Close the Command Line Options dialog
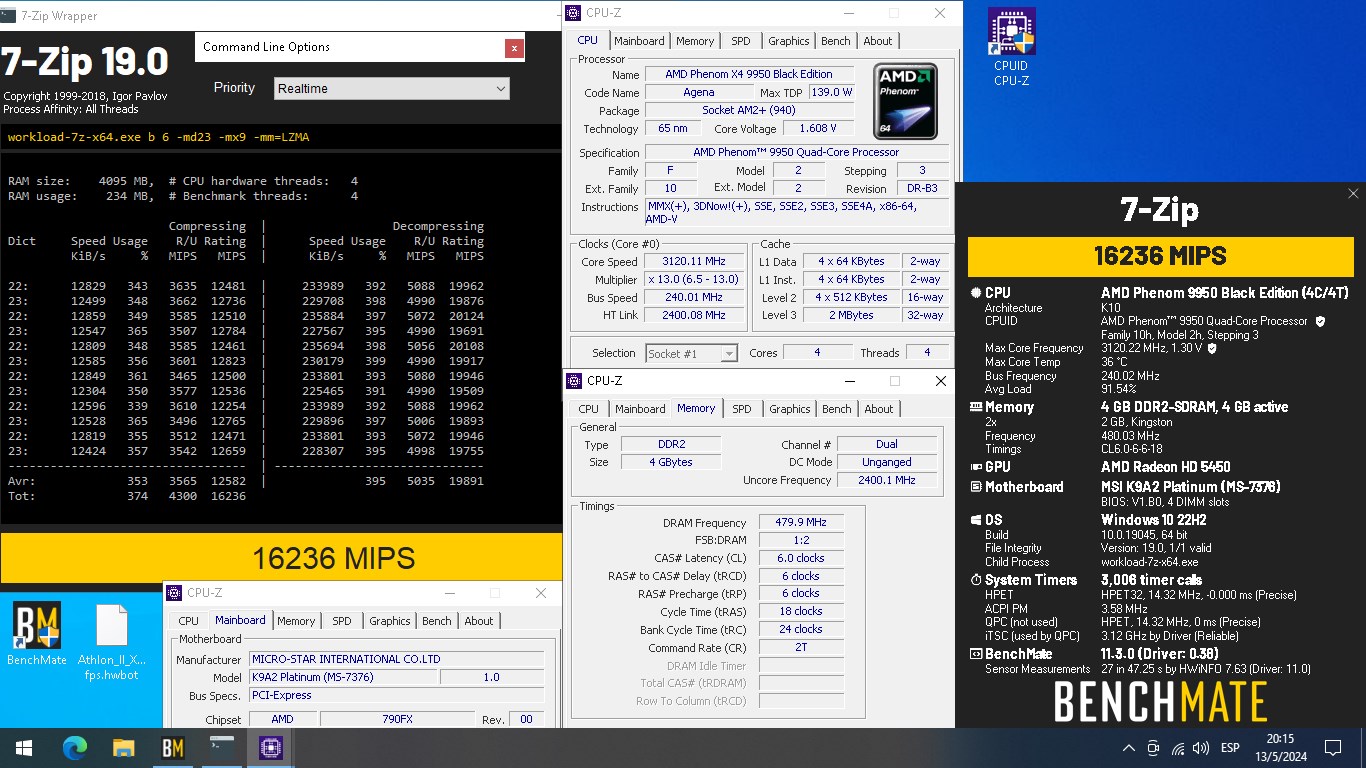 click(514, 47)
